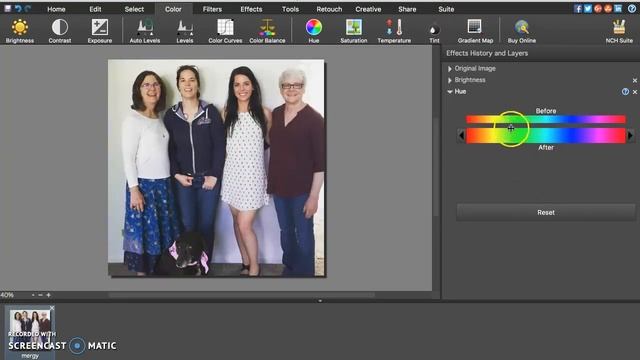The image size is (640, 360).
Task: Share on LinkedIn icon
Action: 618,9
